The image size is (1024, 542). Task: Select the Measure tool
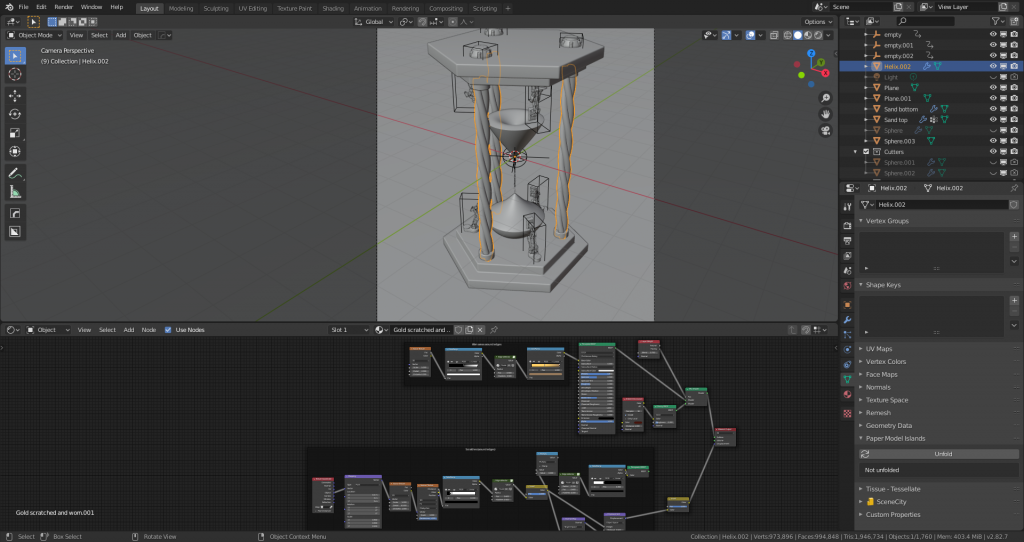coord(15,192)
